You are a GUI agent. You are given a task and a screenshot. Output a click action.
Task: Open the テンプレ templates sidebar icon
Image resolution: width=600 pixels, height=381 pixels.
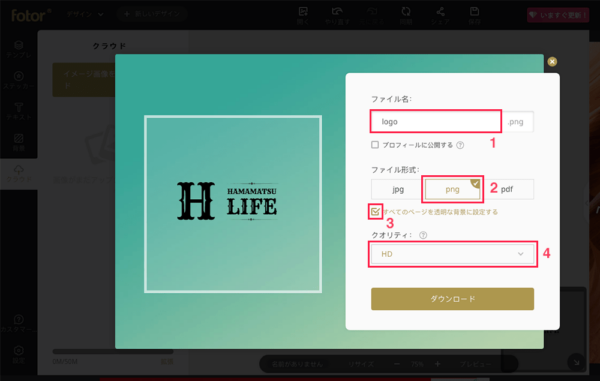pos(18,49)
